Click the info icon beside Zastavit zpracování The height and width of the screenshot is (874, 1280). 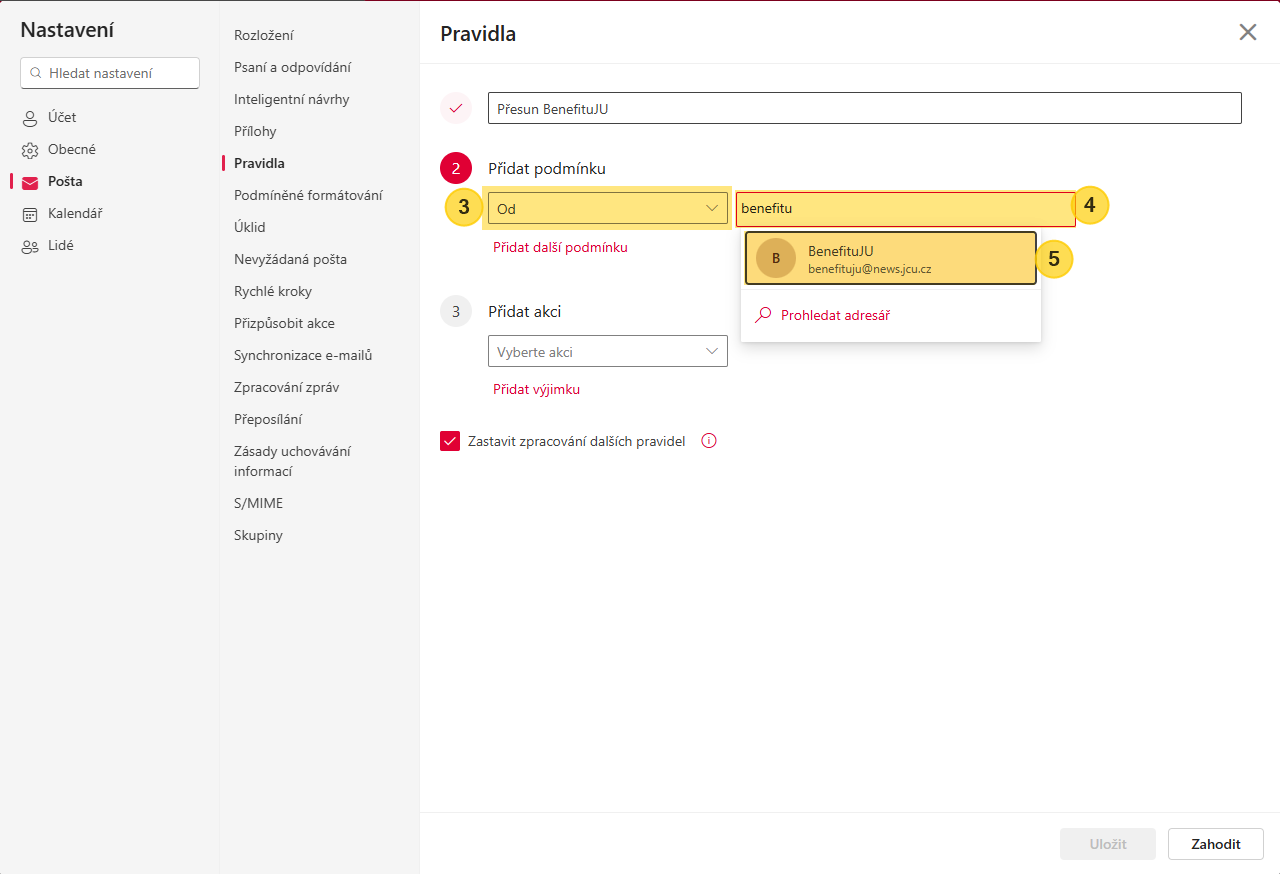pyautogui.click(x=709, y=441)
